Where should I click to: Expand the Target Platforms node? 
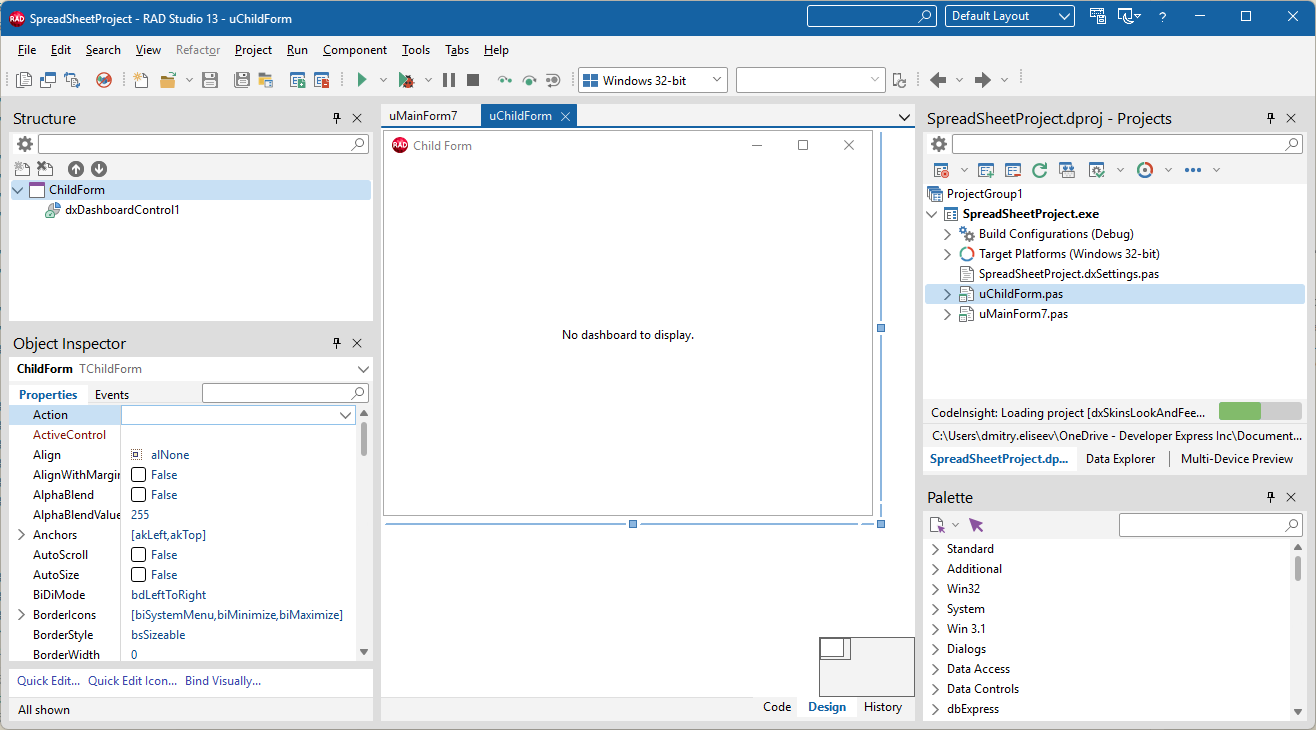(948, 254)
